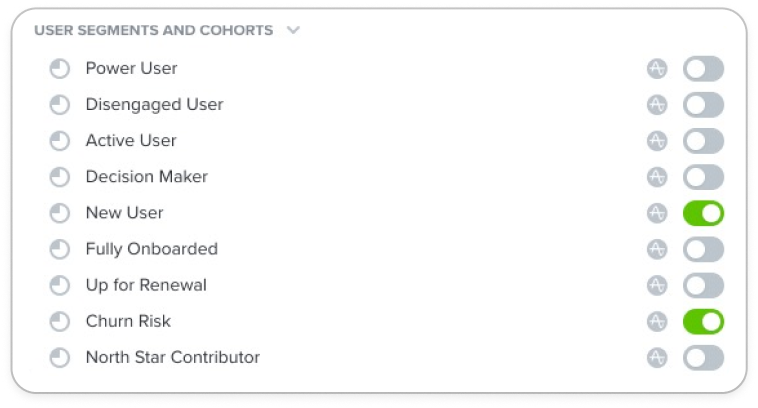This screenshot has height=408, width=758.
Task: Click the Amplitude icon beside Up for Renewal
Action: coord(657,285)
